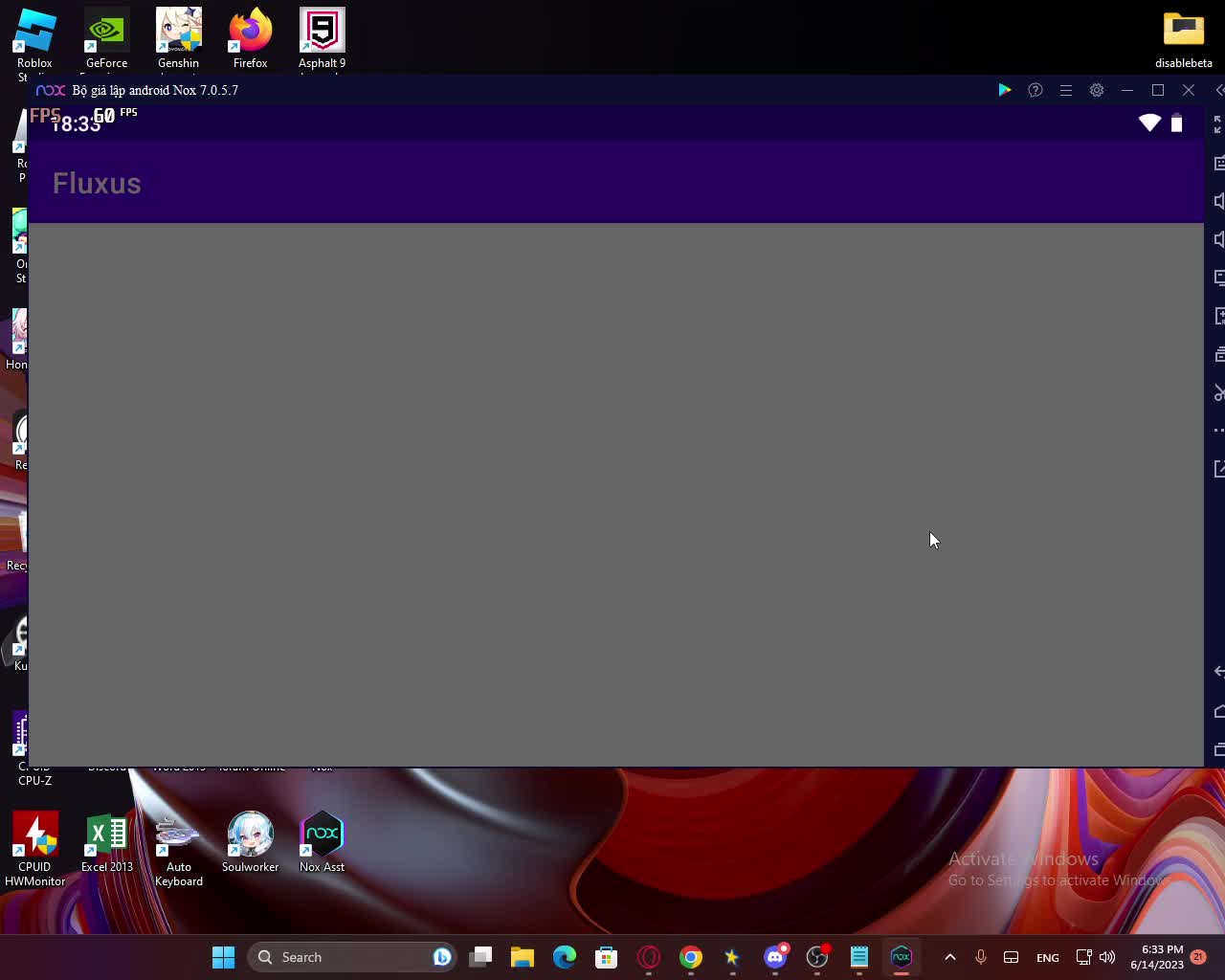Open the clock and calendar flyout

click(x=1156, y=957)
